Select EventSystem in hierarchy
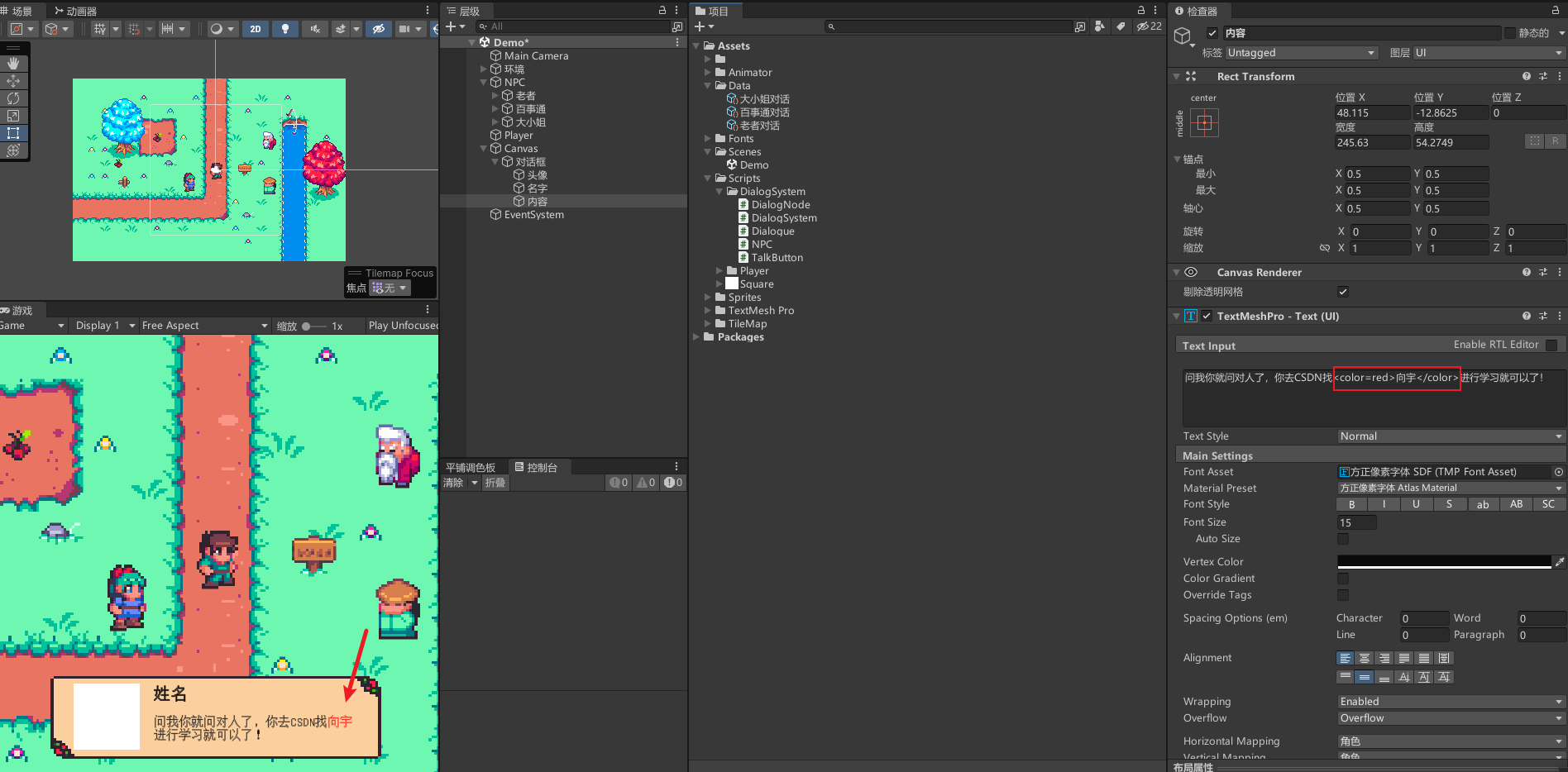The image size is (1568, 772). pyautogui.click(x=533, y=215)
